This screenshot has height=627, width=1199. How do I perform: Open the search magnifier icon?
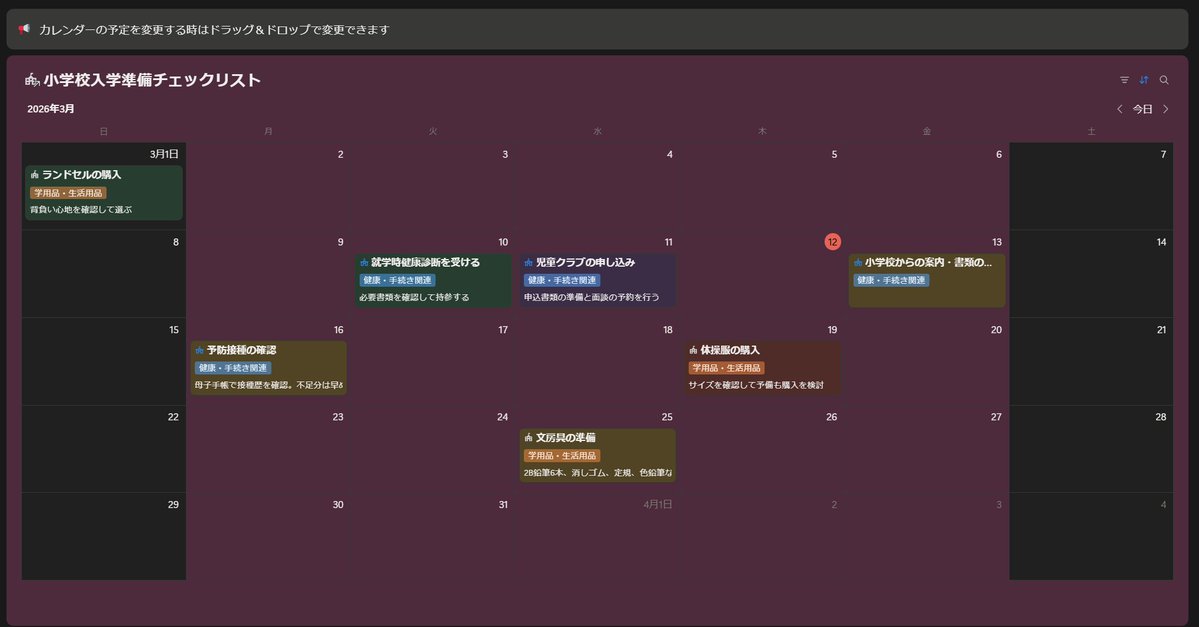tap(1164, 80)
